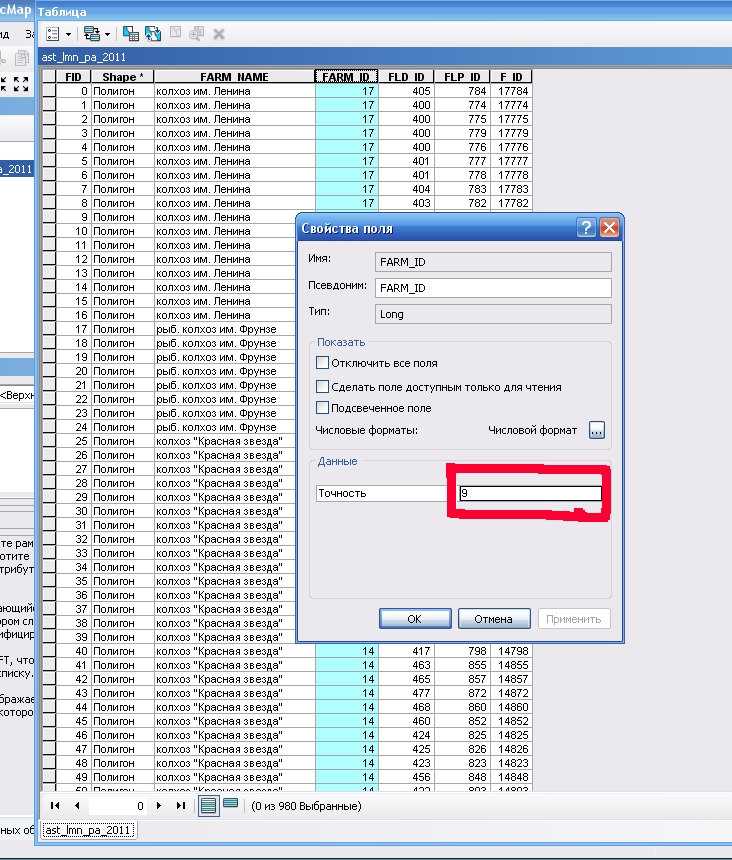
Task: Expand Related Tables dropdown arrow
Action: 107,33
